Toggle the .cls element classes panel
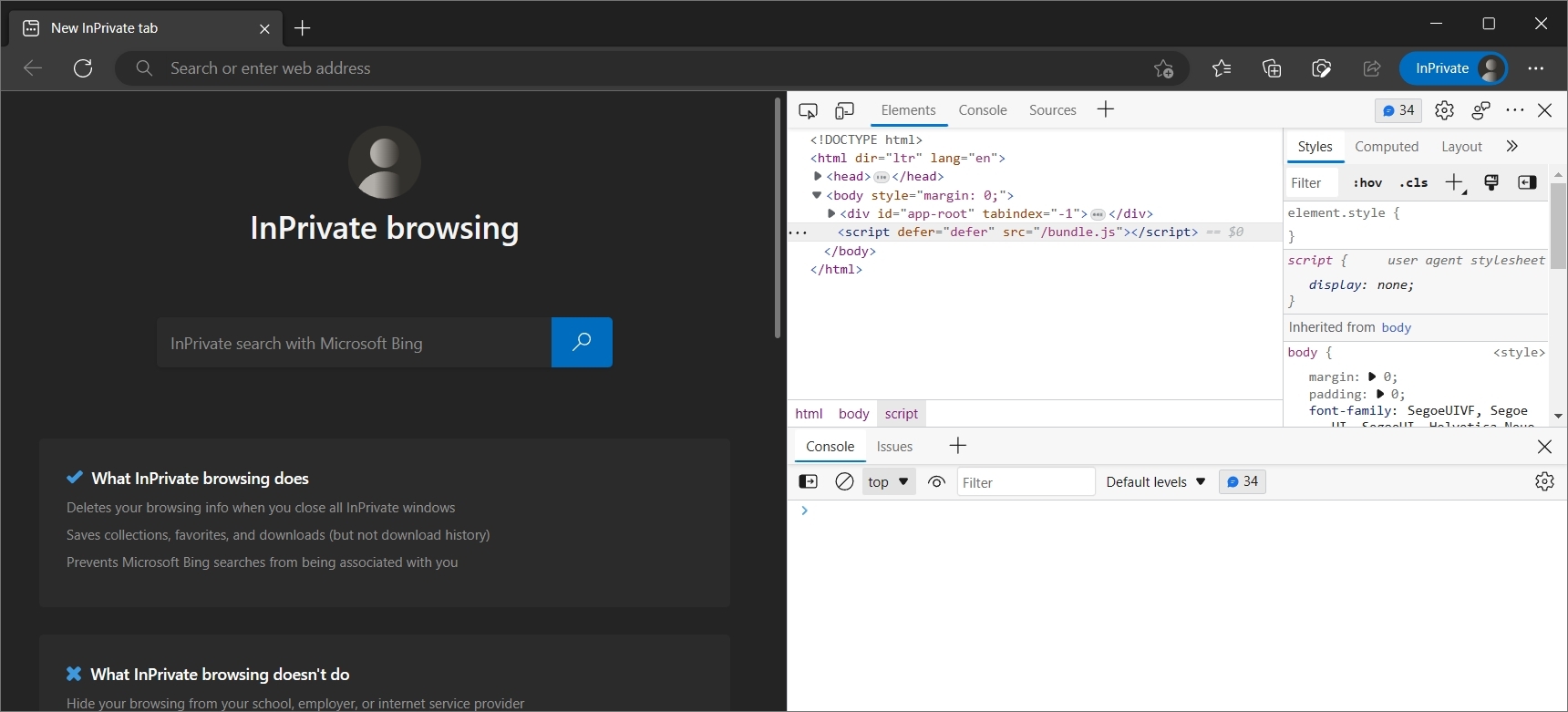Image resolution: width=1568 pixels, height=712 pixels. [1414, 182]
